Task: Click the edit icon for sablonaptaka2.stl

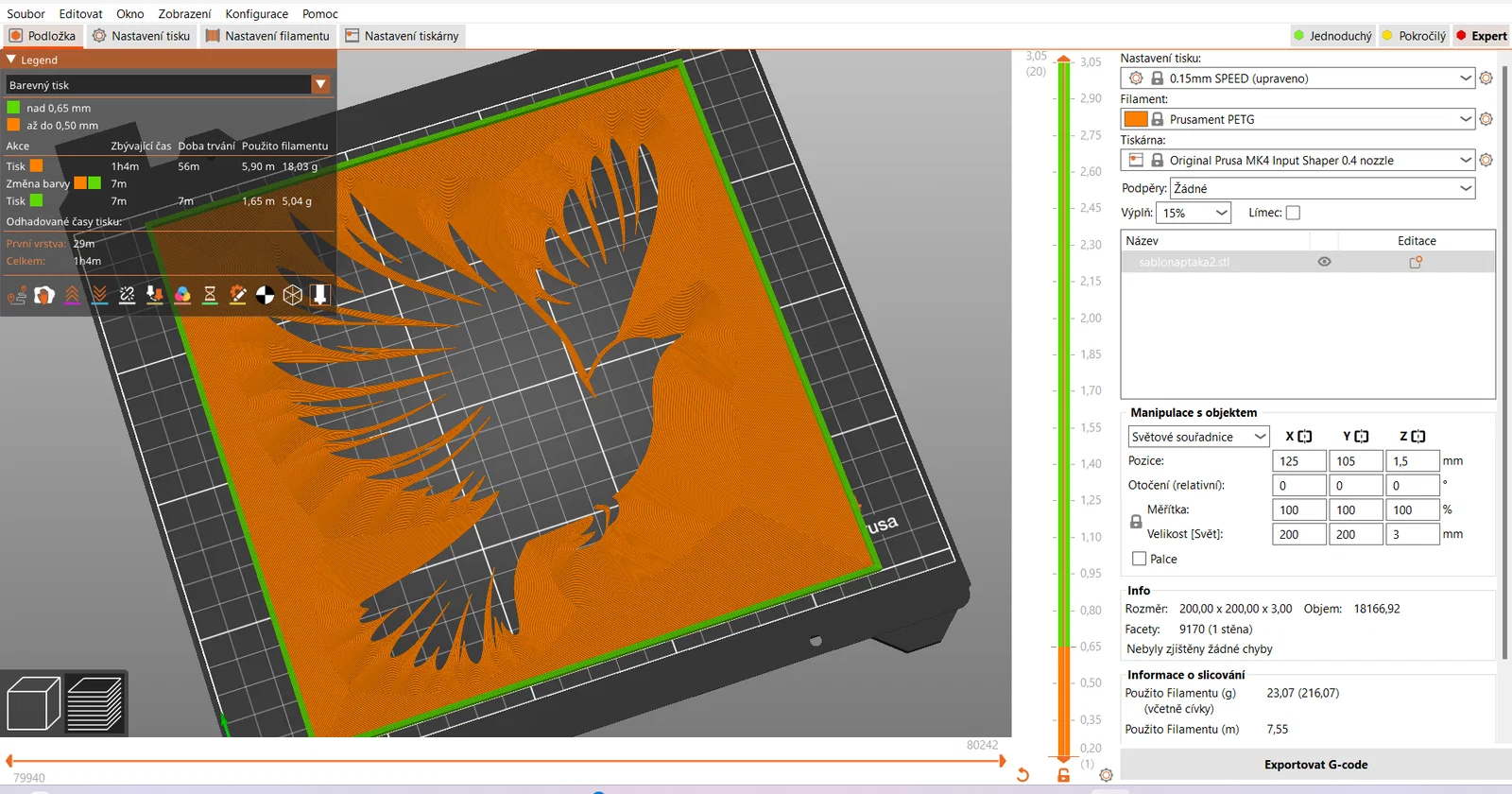Action: tap(1416, 262)
